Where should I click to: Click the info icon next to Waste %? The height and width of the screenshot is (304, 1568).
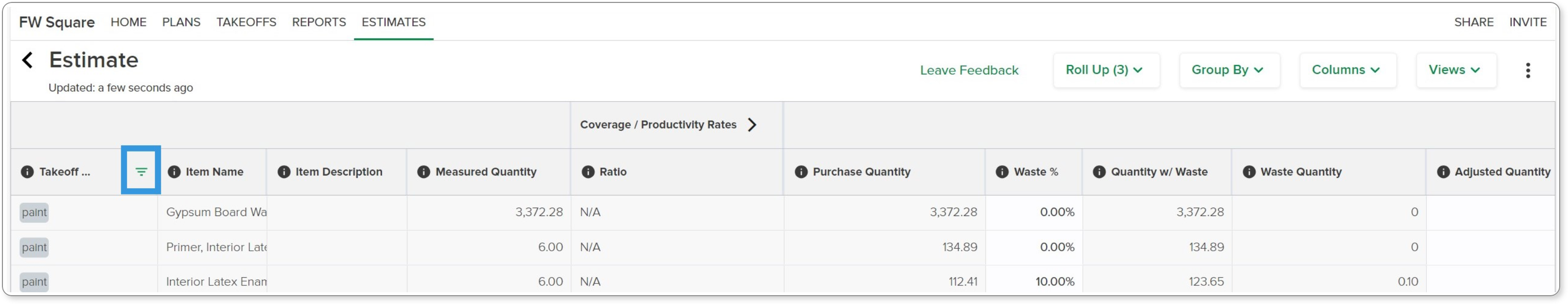pos(1002,172)
